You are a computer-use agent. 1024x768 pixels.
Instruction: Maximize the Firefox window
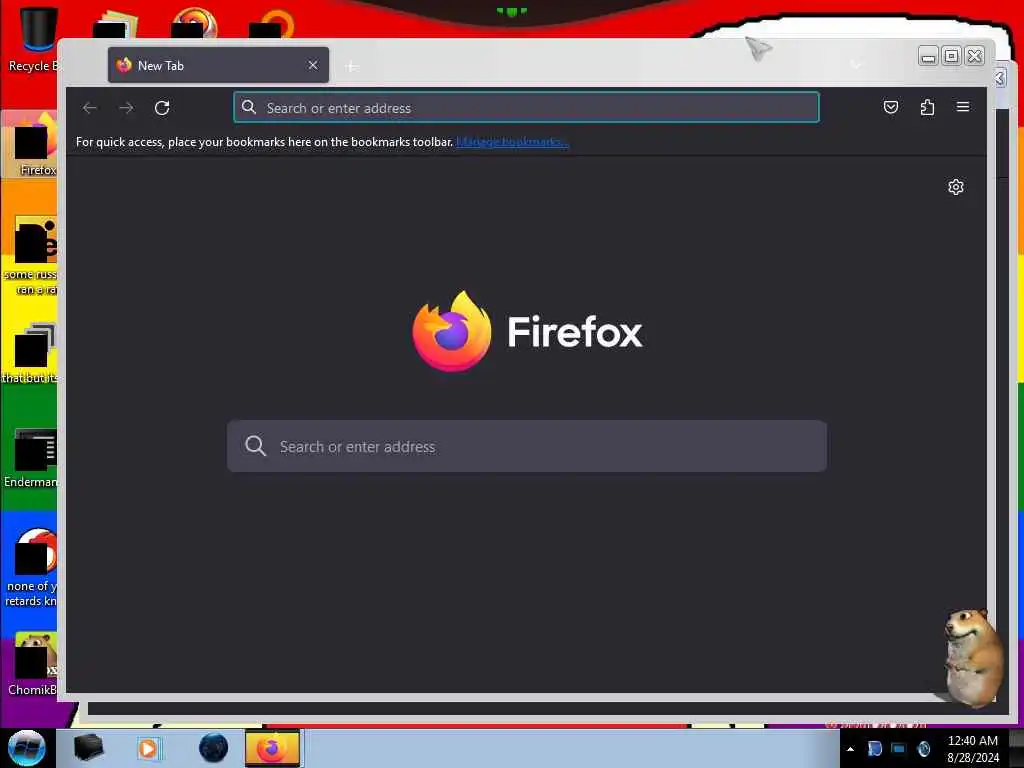coord(952,56)
